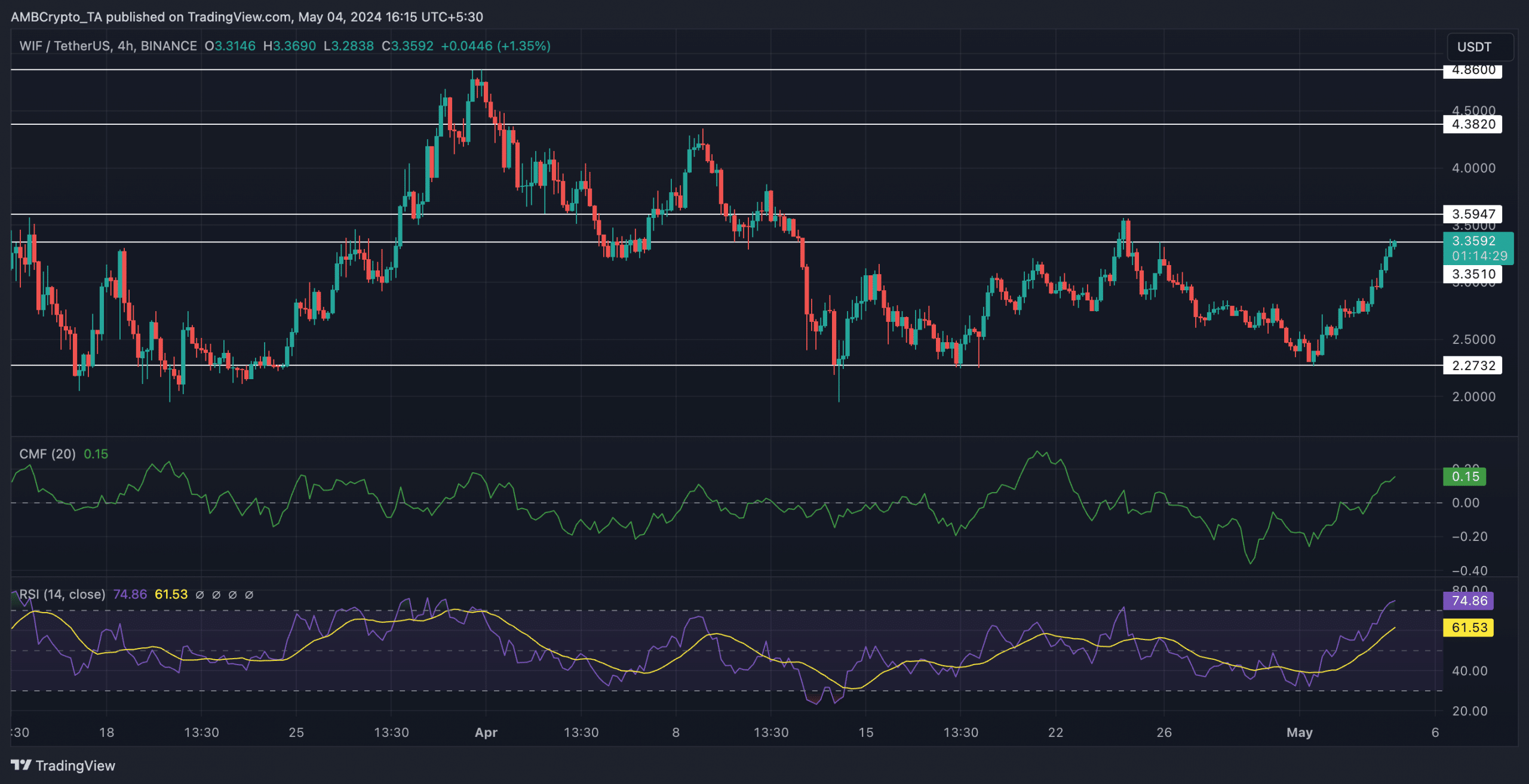Click the 3.3510 price line label
This screenshot has width=1529, height=784.
[x=1472, y=274]
